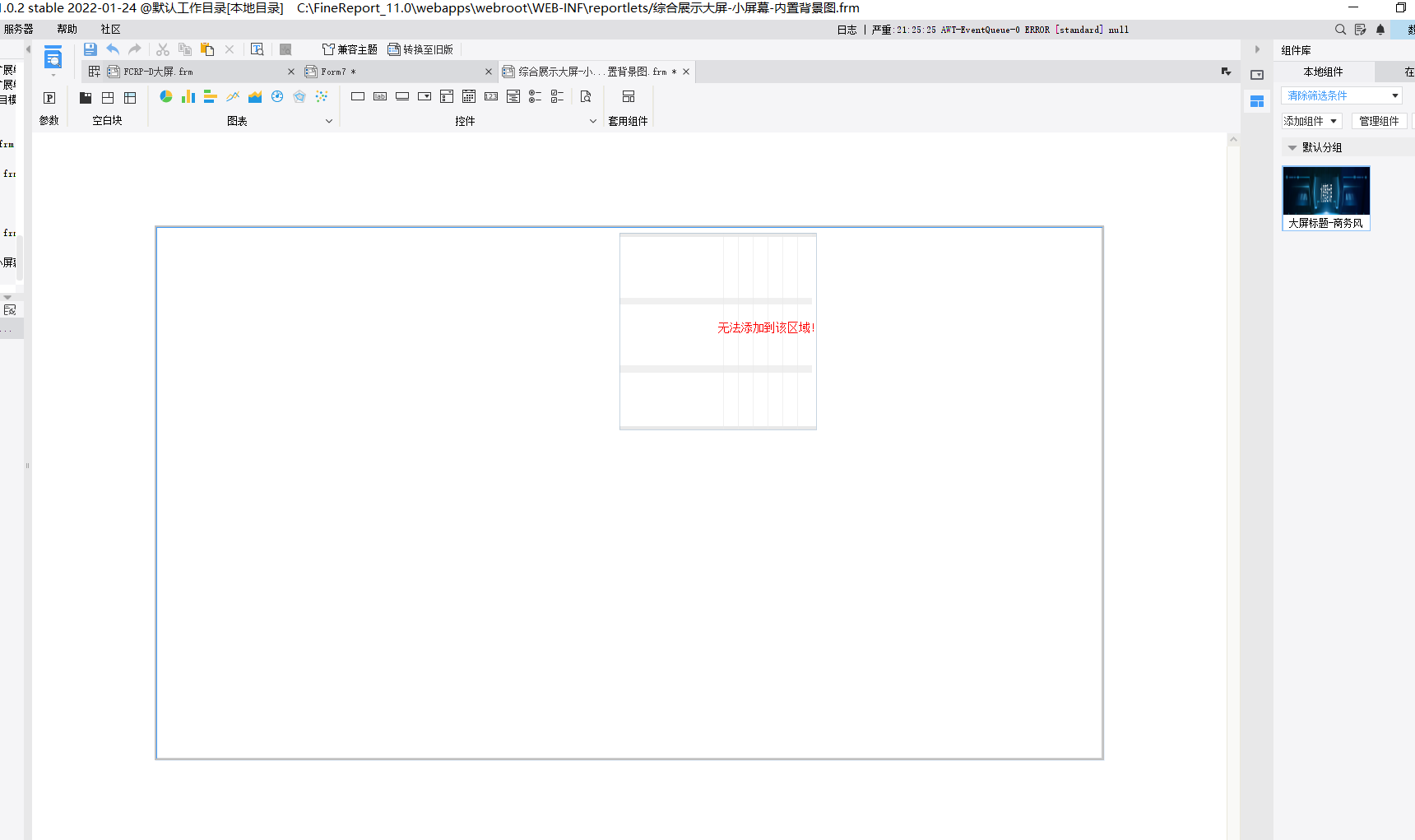Viewport: 1415px width, 840px height.
Task: Add a pie chart component
Action: coord(166,97)
